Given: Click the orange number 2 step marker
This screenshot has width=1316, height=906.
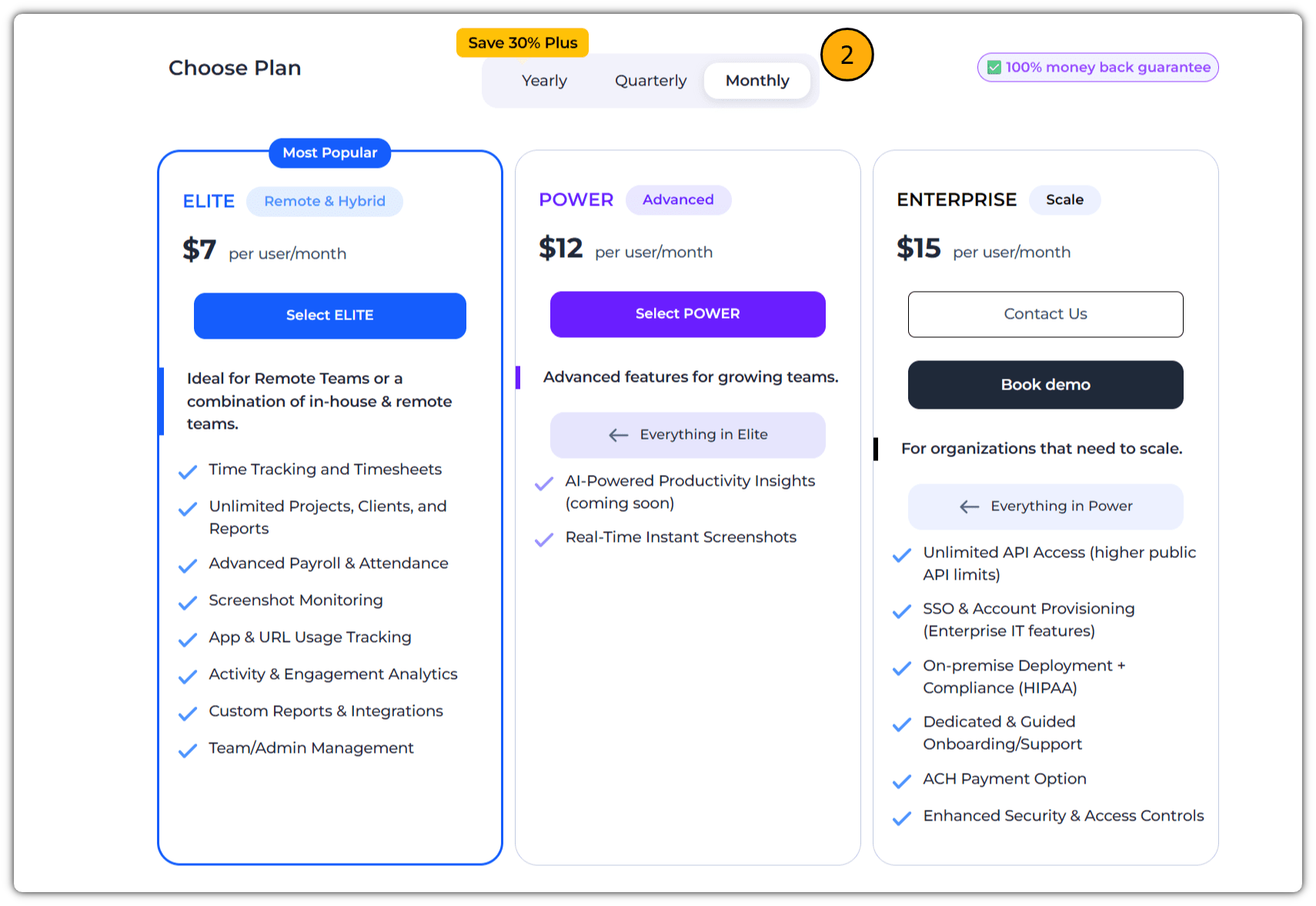Looking at the screenshot, I should click(847, 55).
